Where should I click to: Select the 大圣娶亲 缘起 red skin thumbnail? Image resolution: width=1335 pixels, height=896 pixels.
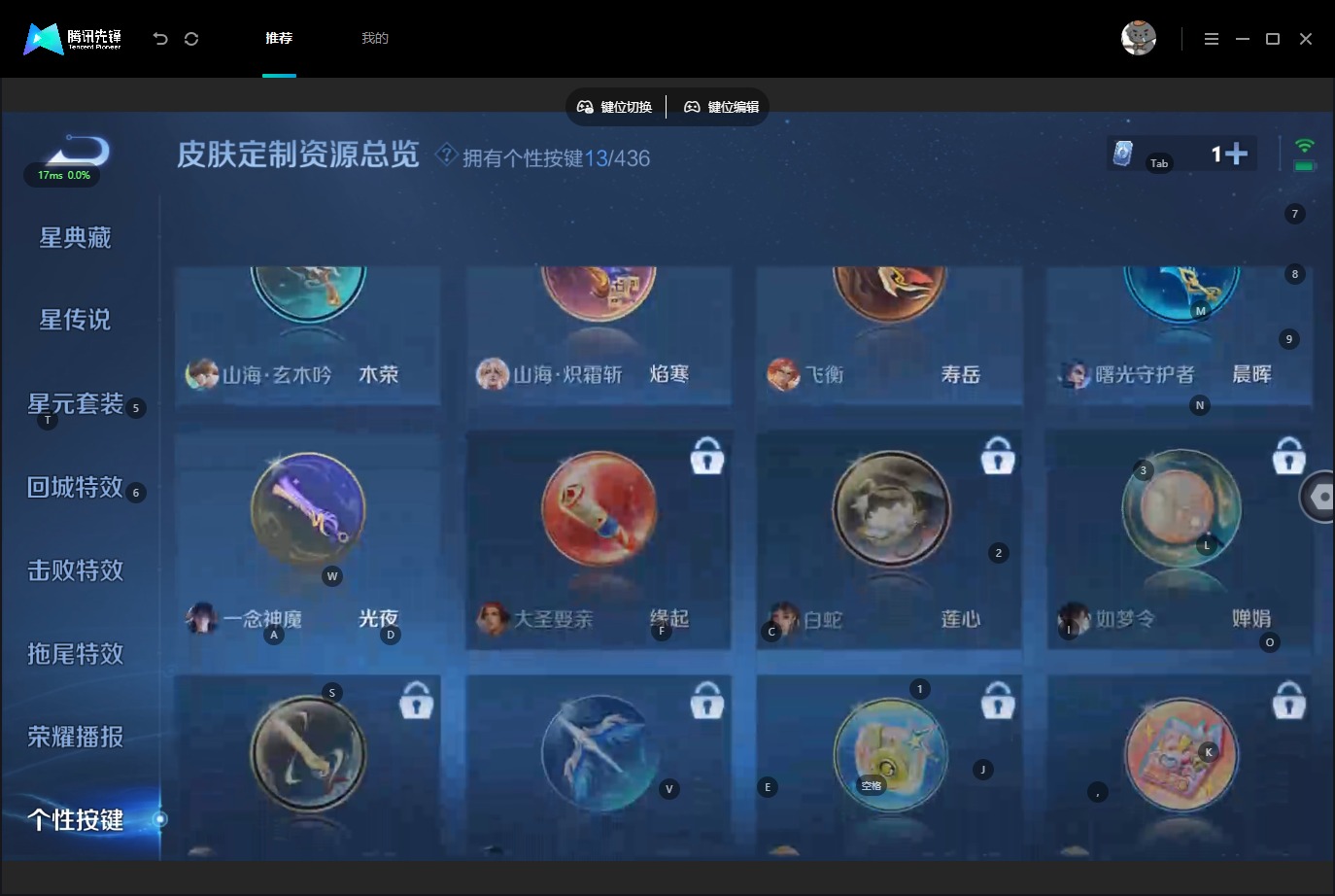599,509
